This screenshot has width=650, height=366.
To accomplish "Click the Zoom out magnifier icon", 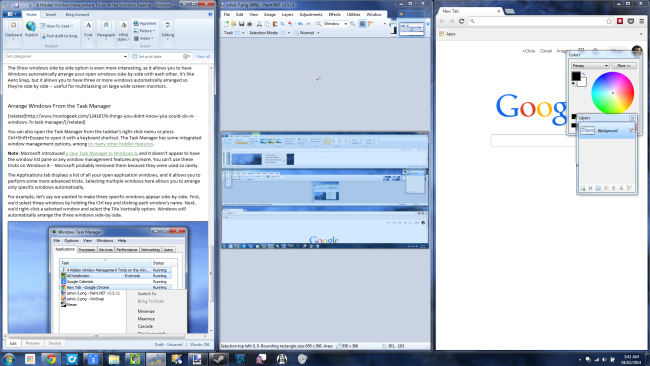I will (x=318, y=24).
